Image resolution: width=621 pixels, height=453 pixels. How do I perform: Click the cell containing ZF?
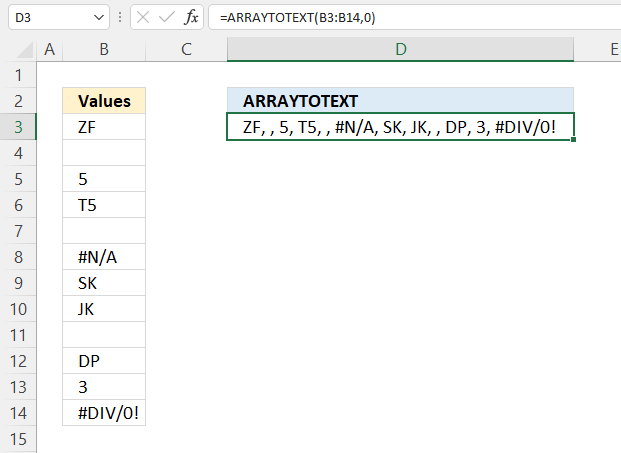(104, 127)
